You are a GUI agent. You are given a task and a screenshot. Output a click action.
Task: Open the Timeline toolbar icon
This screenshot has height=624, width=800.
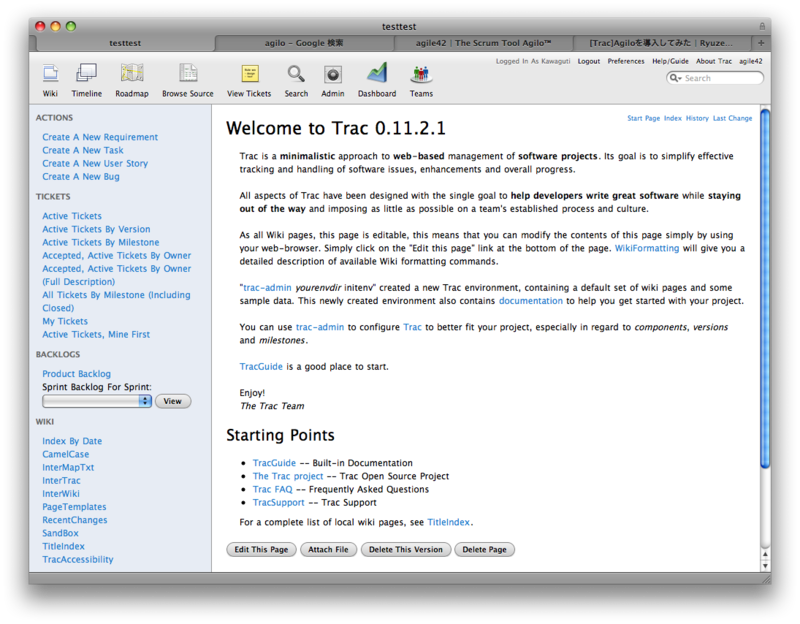coord(86,73)
